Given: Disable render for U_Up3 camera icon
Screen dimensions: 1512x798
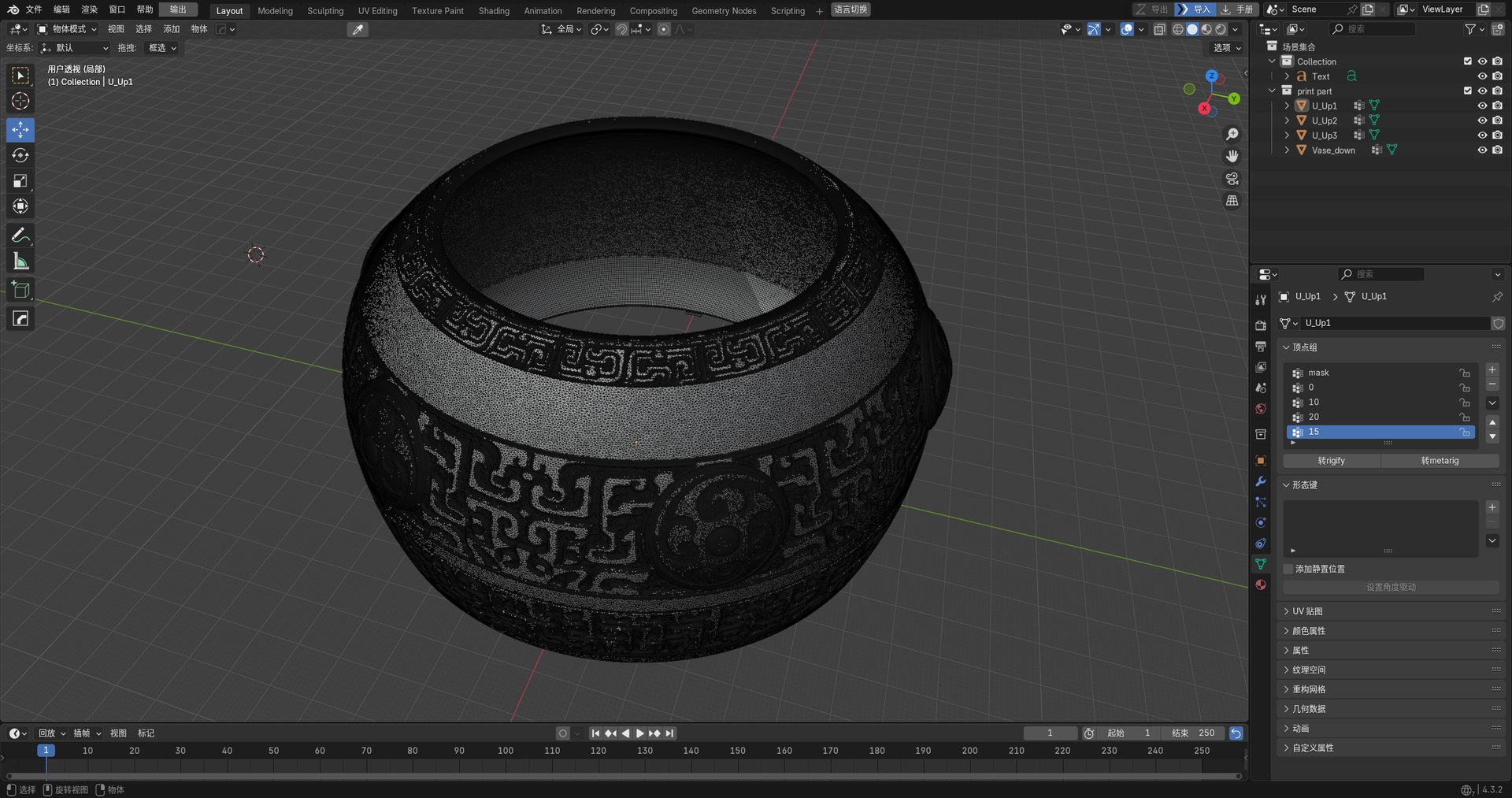Looking at the screenshot, I should (x=1497, y=135).
